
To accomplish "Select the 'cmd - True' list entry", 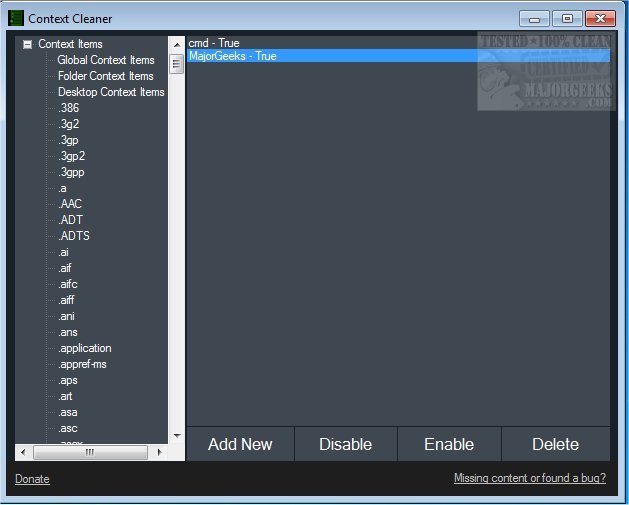I will (x=398, y=43).
